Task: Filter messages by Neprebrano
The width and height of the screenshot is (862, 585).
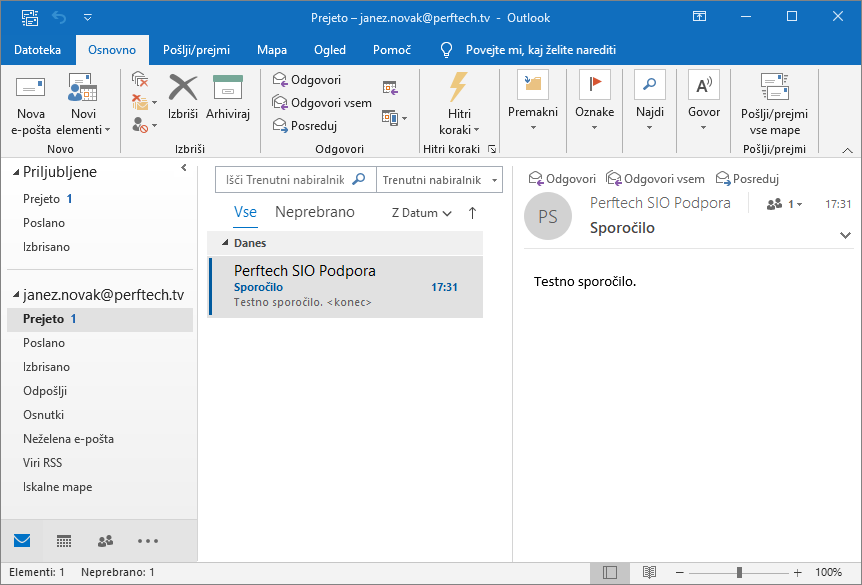Action: tap(314, 212)
